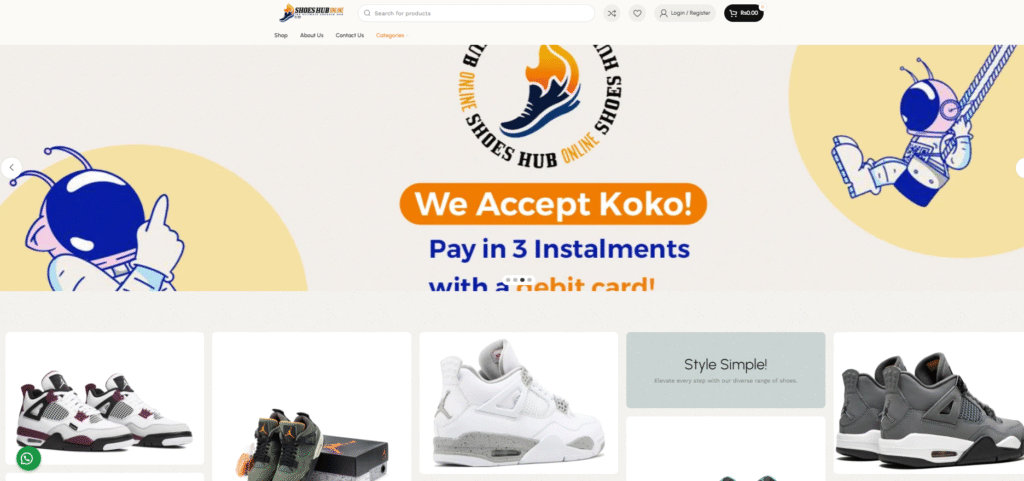Go to the previous banner slide arrow
The height and width of the screenshot is (481, 1024).
pos(11,168)
